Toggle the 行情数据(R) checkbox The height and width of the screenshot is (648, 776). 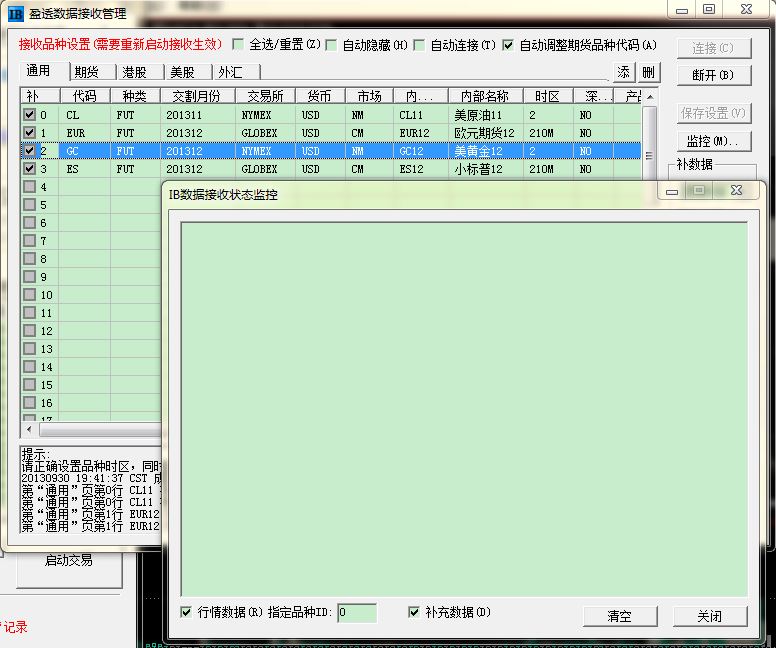pyautogui.click(x=187, y=612)
